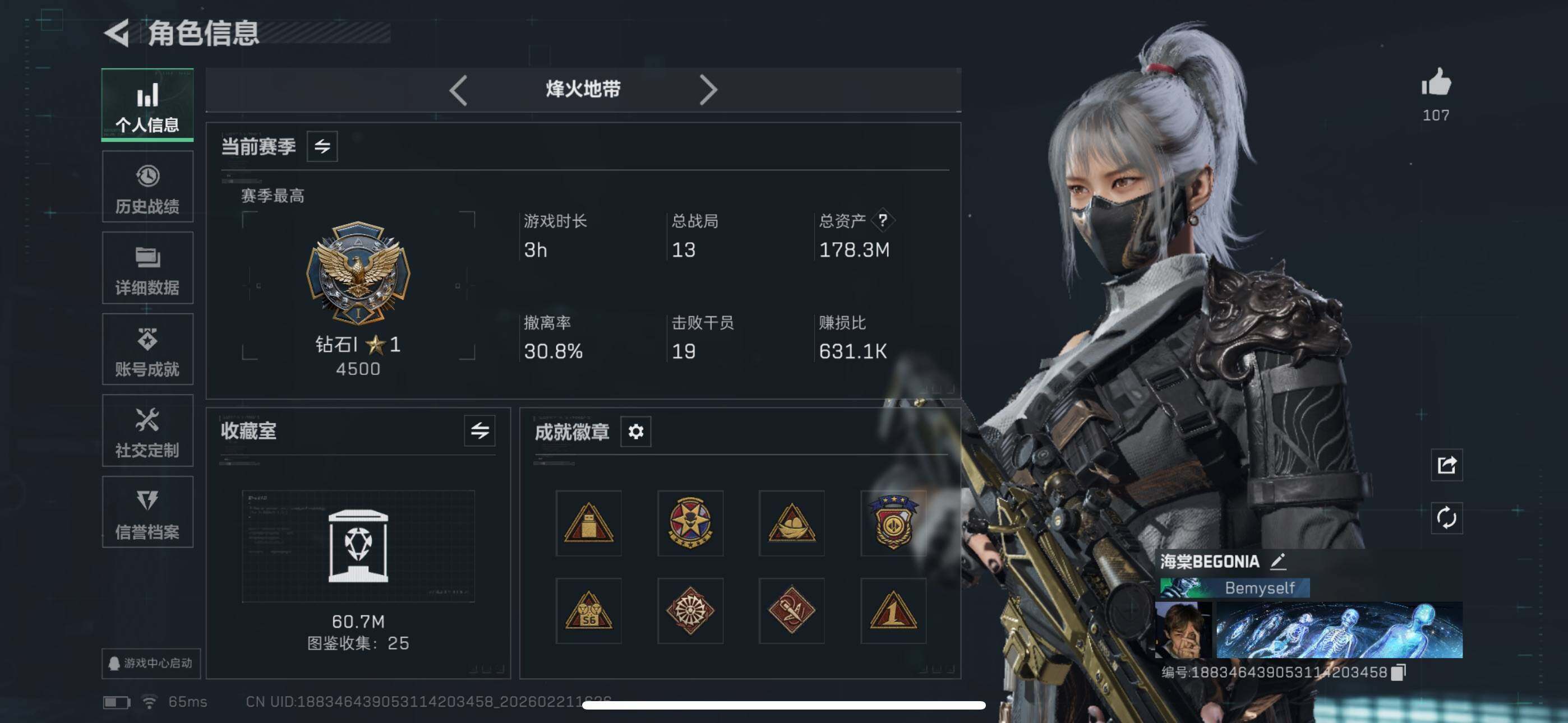Image resolution: width=1568 pixels, height=723 pixels.
Task: Open the 详细数据 tab
Action: click(147, 268)
